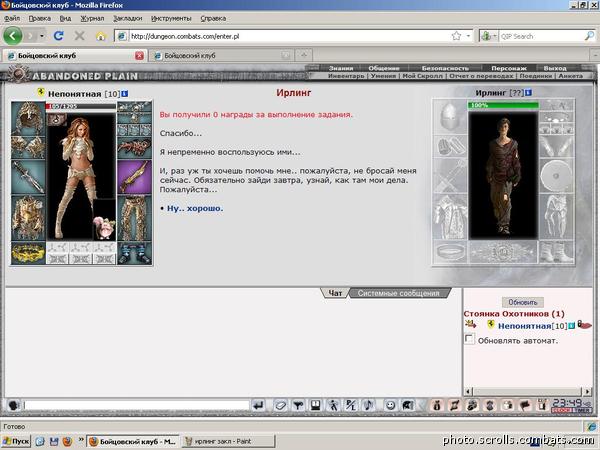
Task: Click Непонятная name in the hunters list
Action: pyautogui.click(x=524, y=326)
